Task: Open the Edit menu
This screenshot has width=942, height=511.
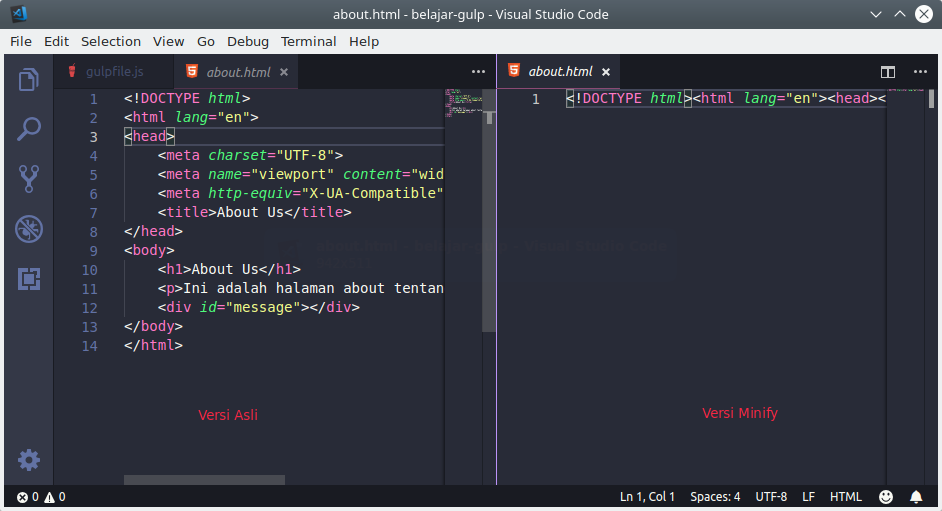Action: pos(56,41)
